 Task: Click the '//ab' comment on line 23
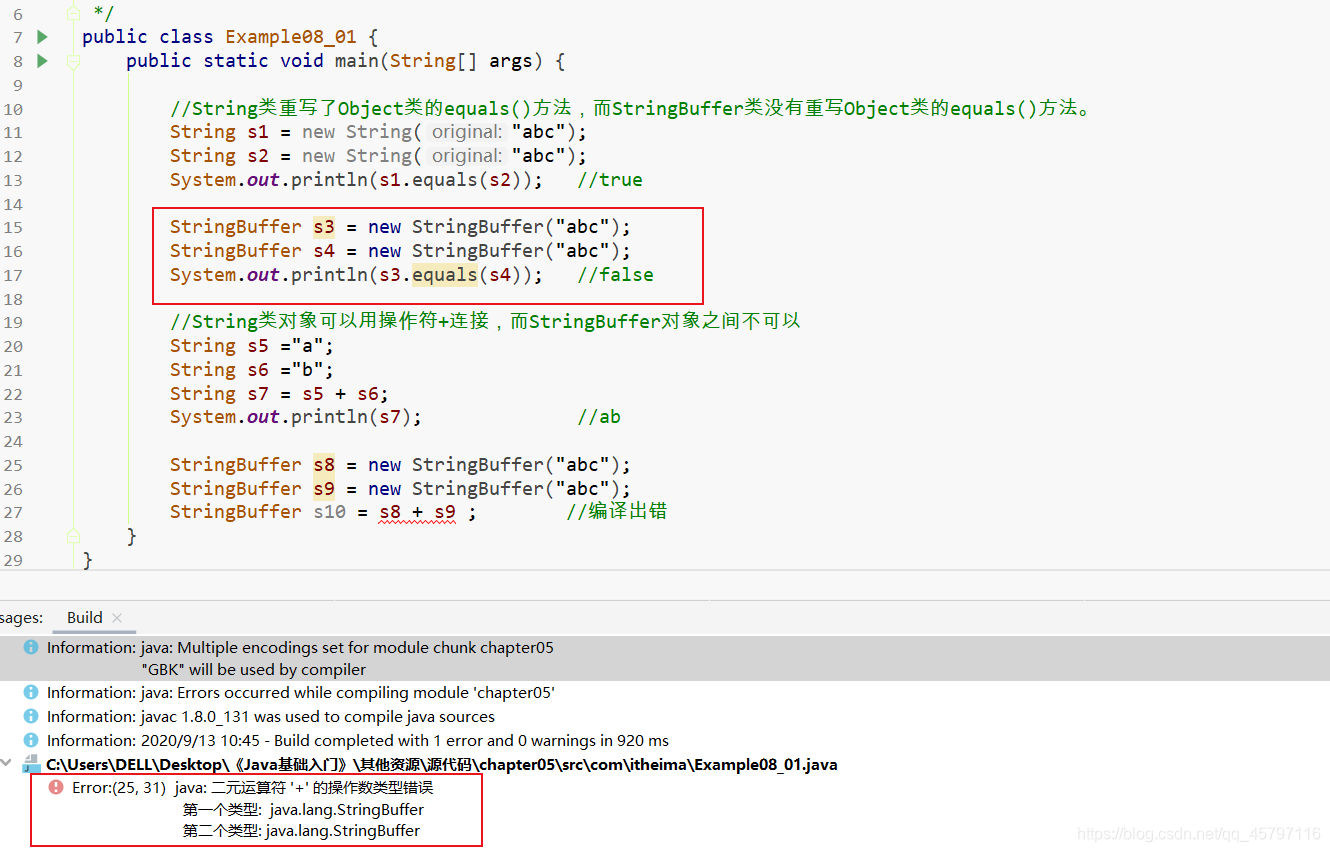(599, 417)
